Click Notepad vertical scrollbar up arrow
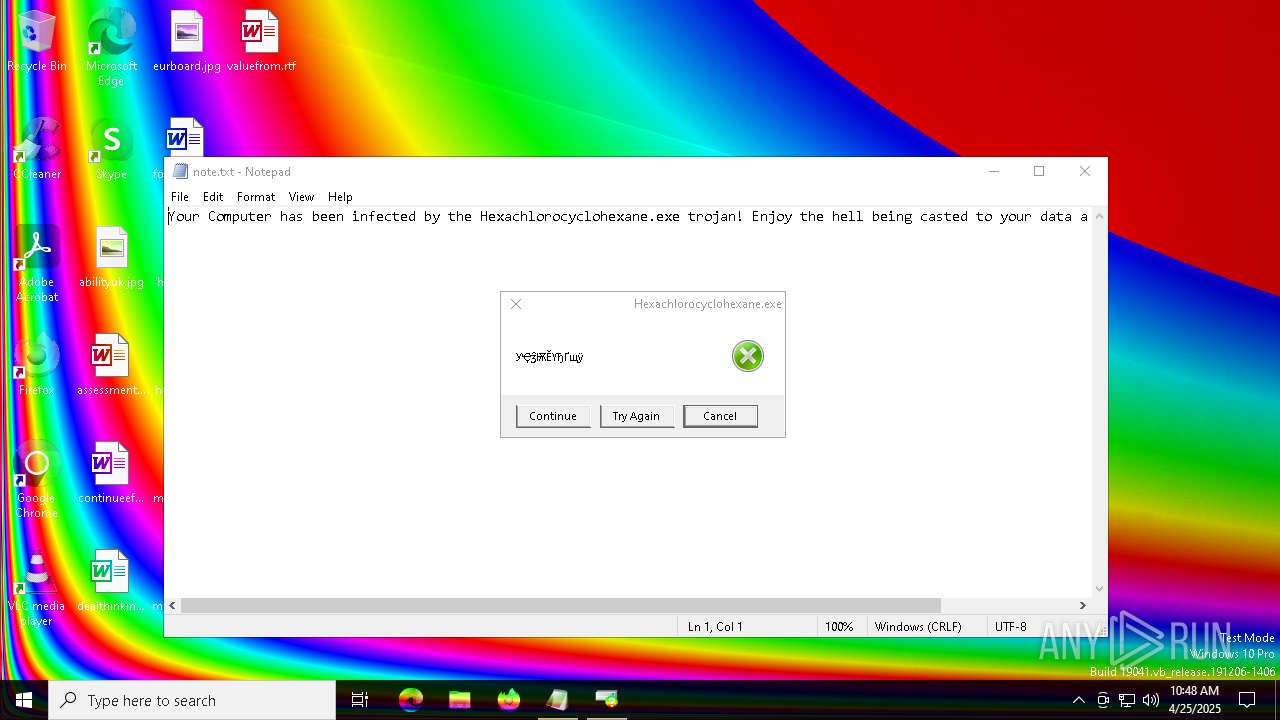 [1099, 215]
